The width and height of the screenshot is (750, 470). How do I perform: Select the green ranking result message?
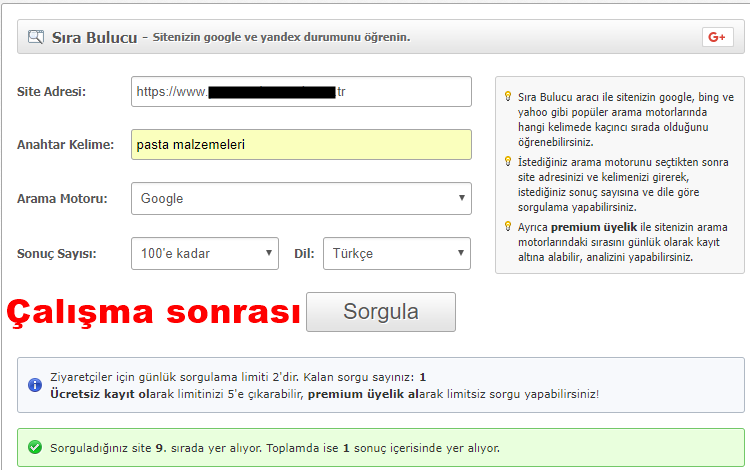tap(275, 447)
